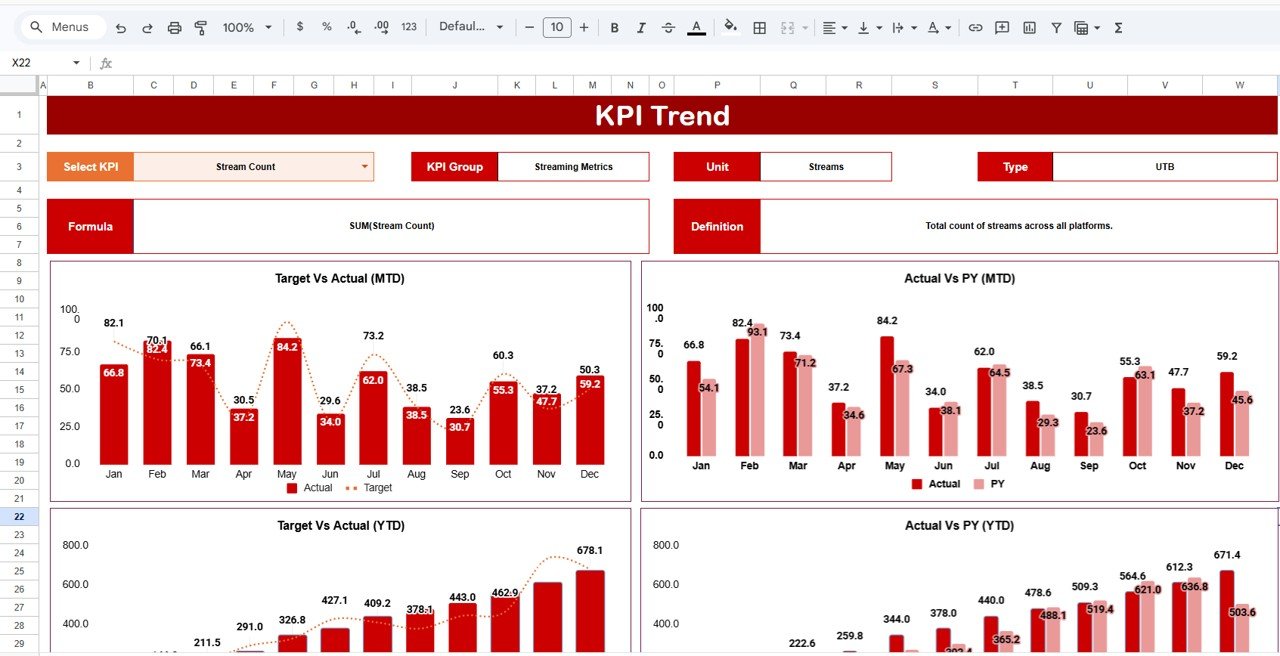Insert a chart

[1029, 27]
